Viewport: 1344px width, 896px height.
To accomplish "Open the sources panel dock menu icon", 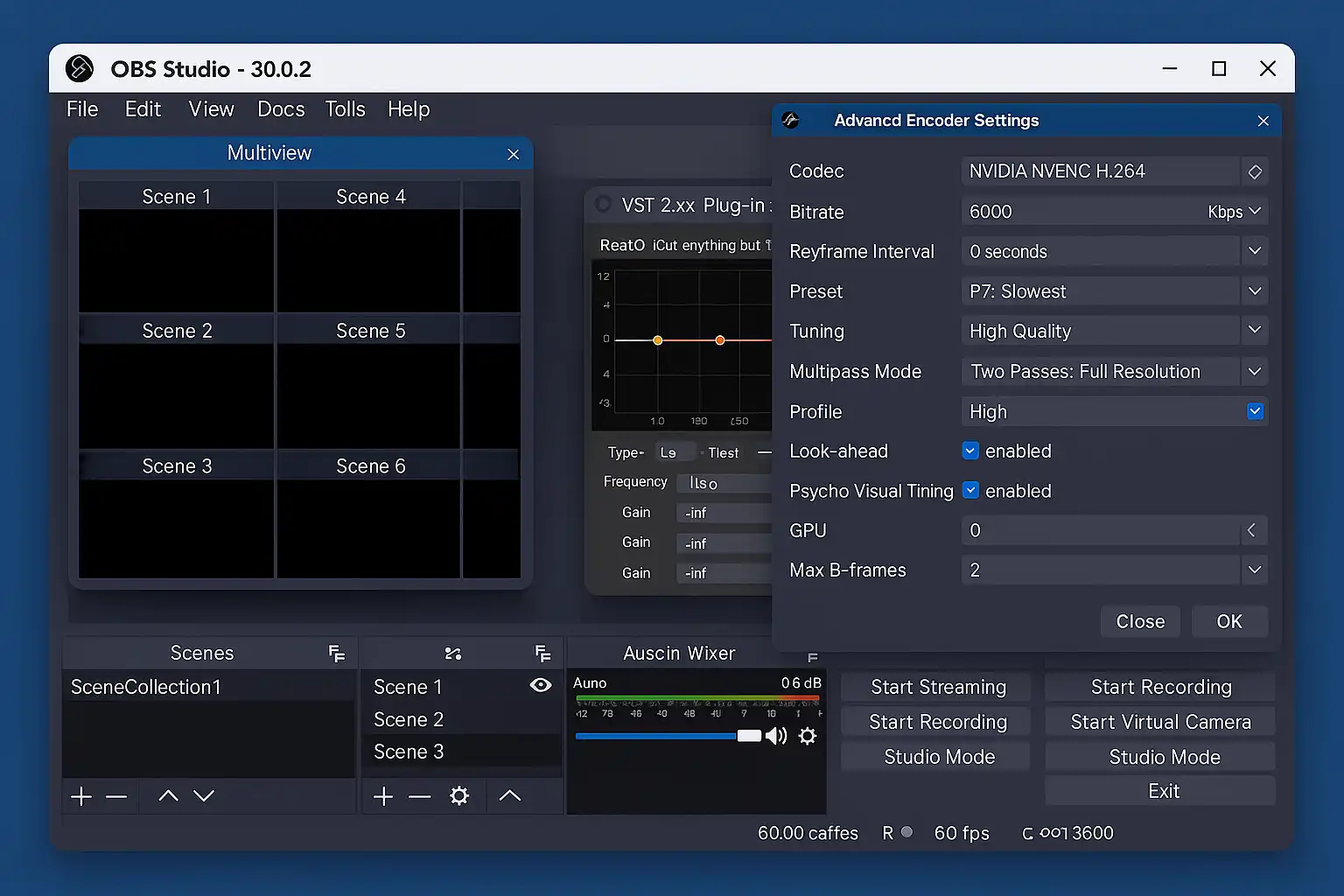I will pos(542,654).
